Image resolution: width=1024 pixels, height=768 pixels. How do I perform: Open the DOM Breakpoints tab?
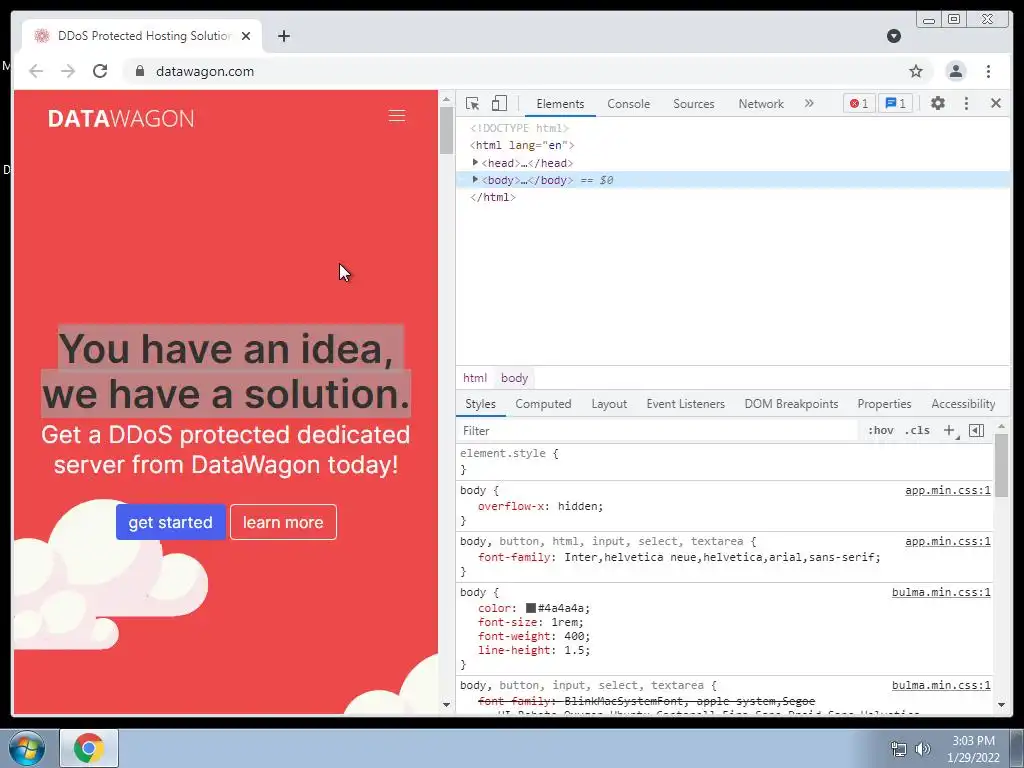point(792,404)
